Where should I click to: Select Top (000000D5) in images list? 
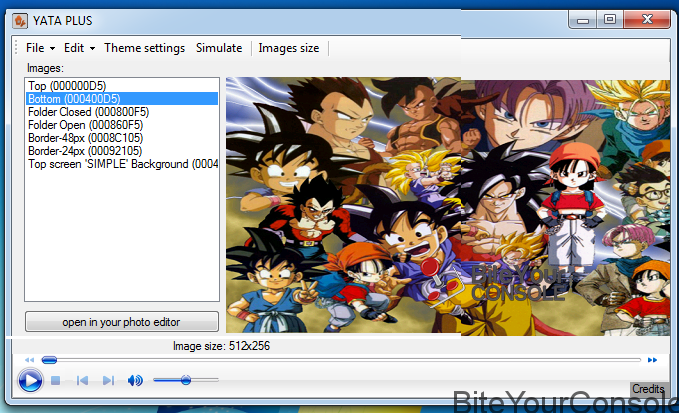(x=122, y=86)
